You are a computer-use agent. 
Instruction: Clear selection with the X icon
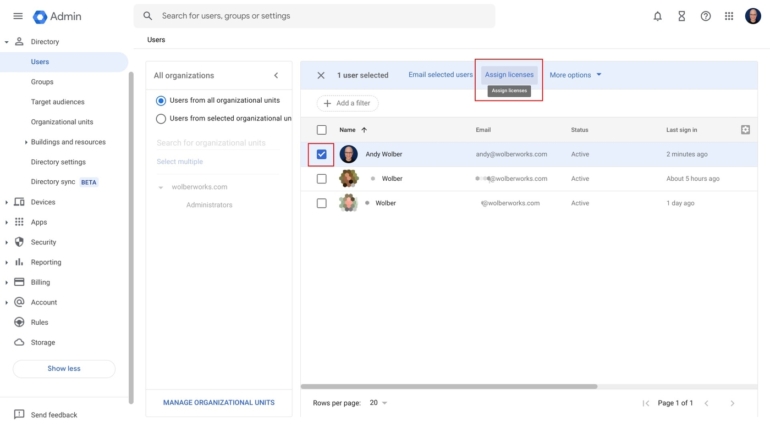tap(321, 75)
